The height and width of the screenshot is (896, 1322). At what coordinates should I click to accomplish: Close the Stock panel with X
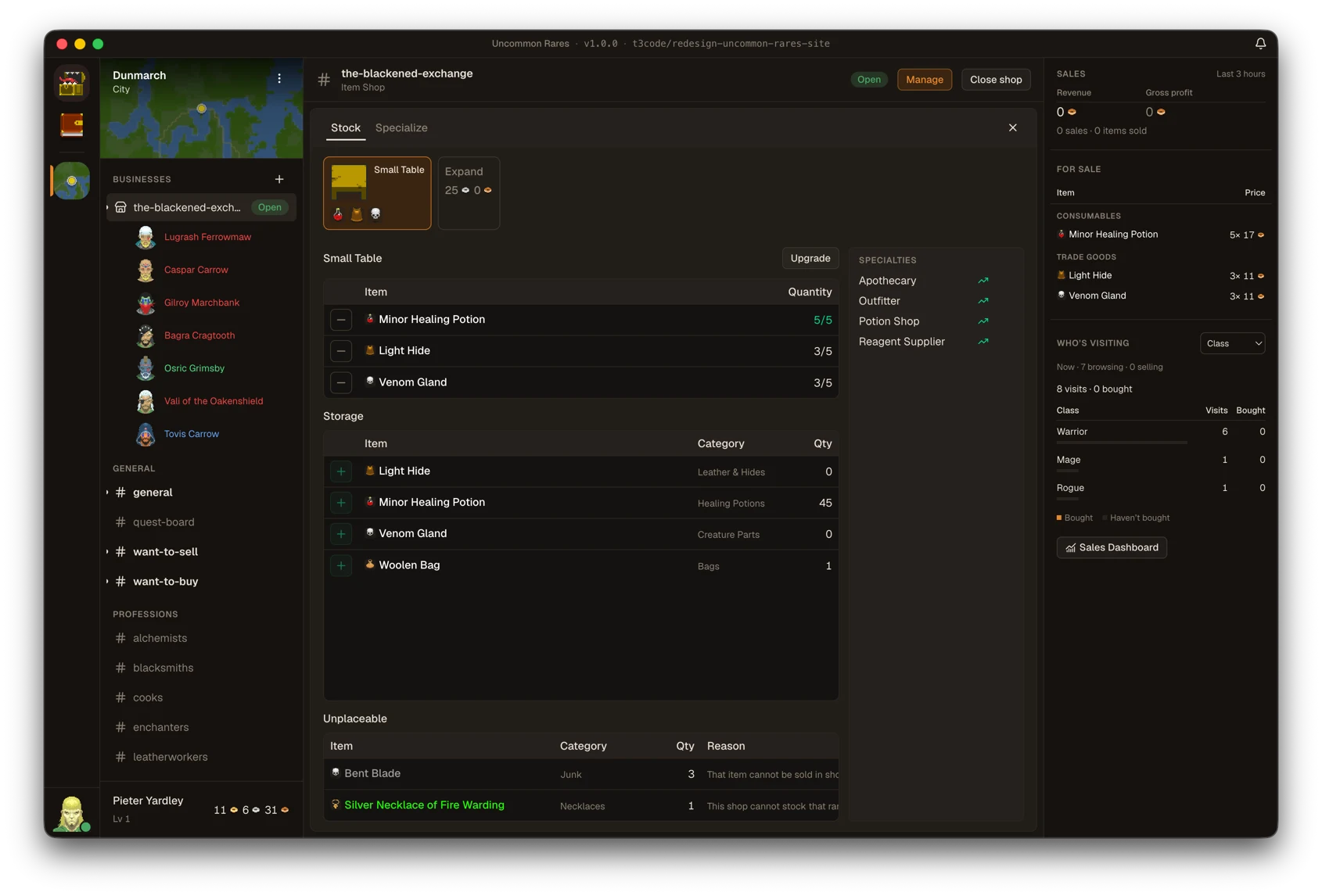pyautogui.click(x=1012, y=127)
